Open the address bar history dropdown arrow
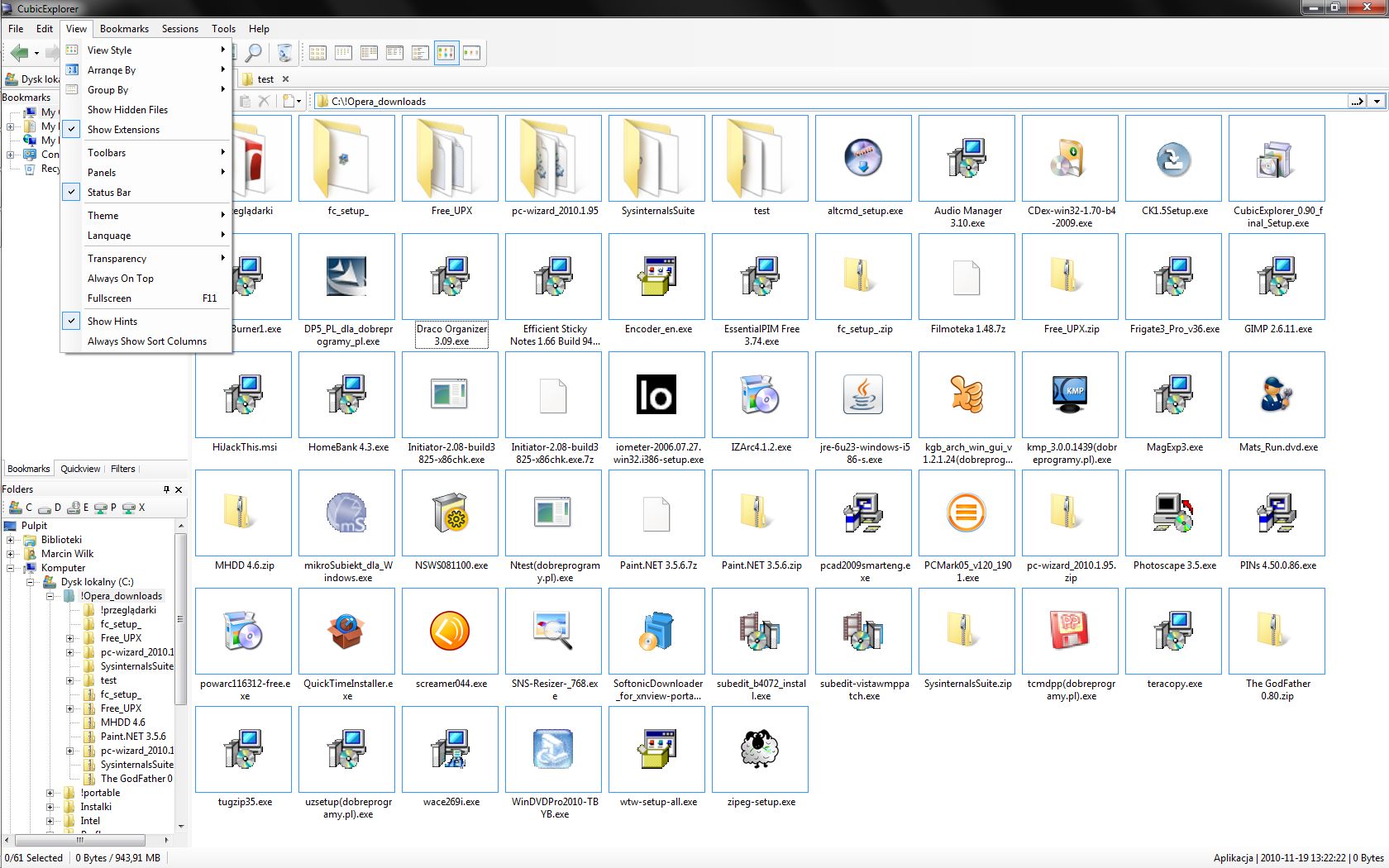Screen dimensions: 1389x868 [x=1377, y=102]
